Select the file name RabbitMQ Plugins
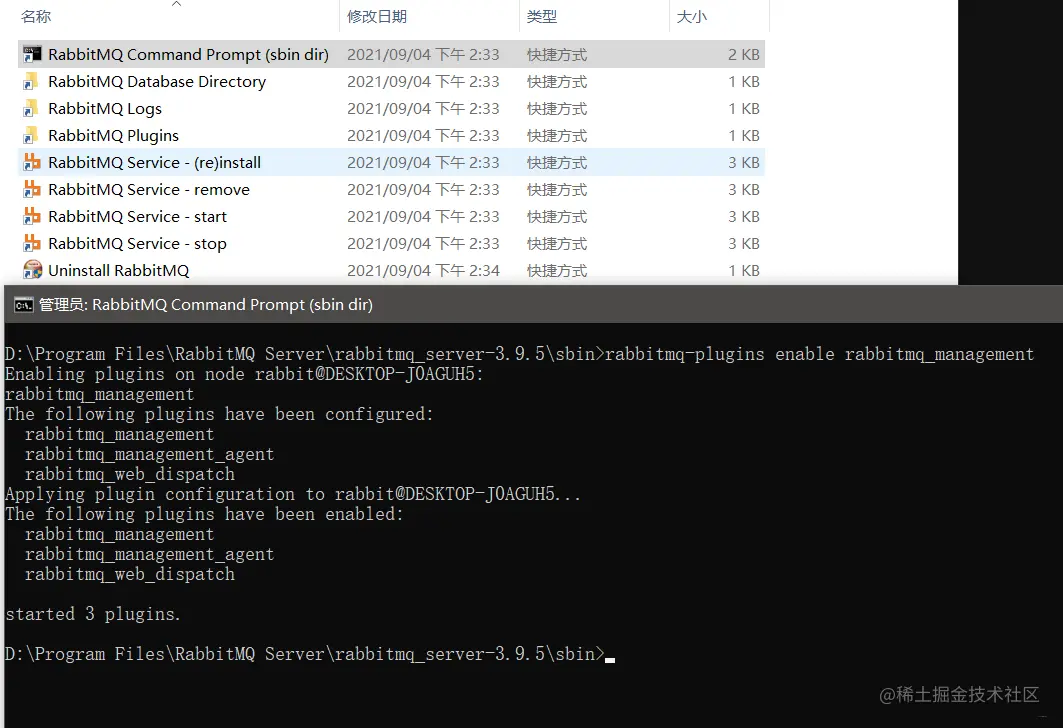1063x728 pixels. [x=113, y=136]
